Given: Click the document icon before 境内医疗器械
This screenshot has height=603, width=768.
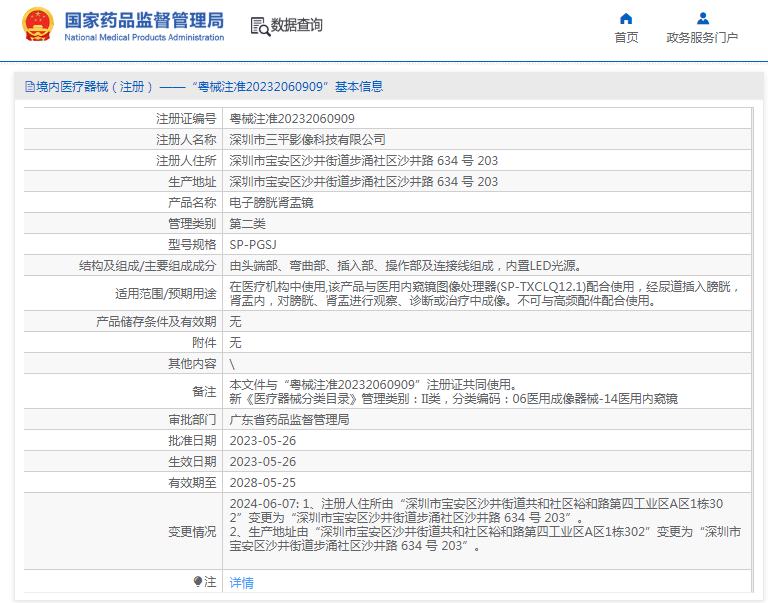Looking at the screenshot, I should (x=30, y=87).
